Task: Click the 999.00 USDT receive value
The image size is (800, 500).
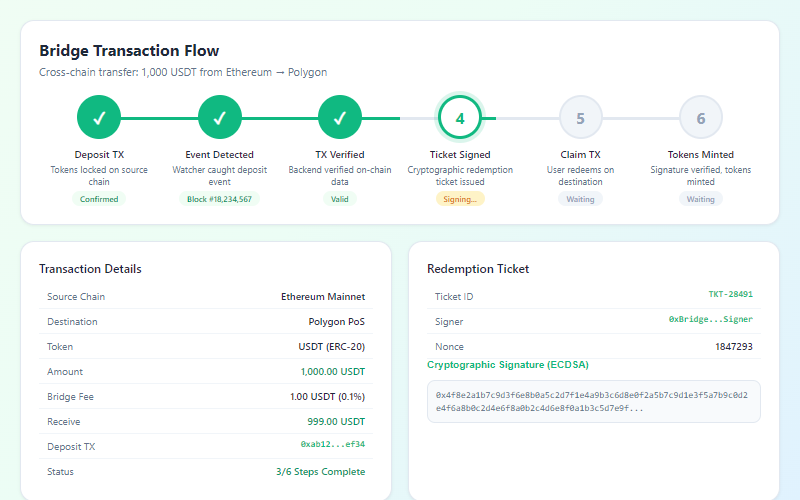Action: point(336,421)
